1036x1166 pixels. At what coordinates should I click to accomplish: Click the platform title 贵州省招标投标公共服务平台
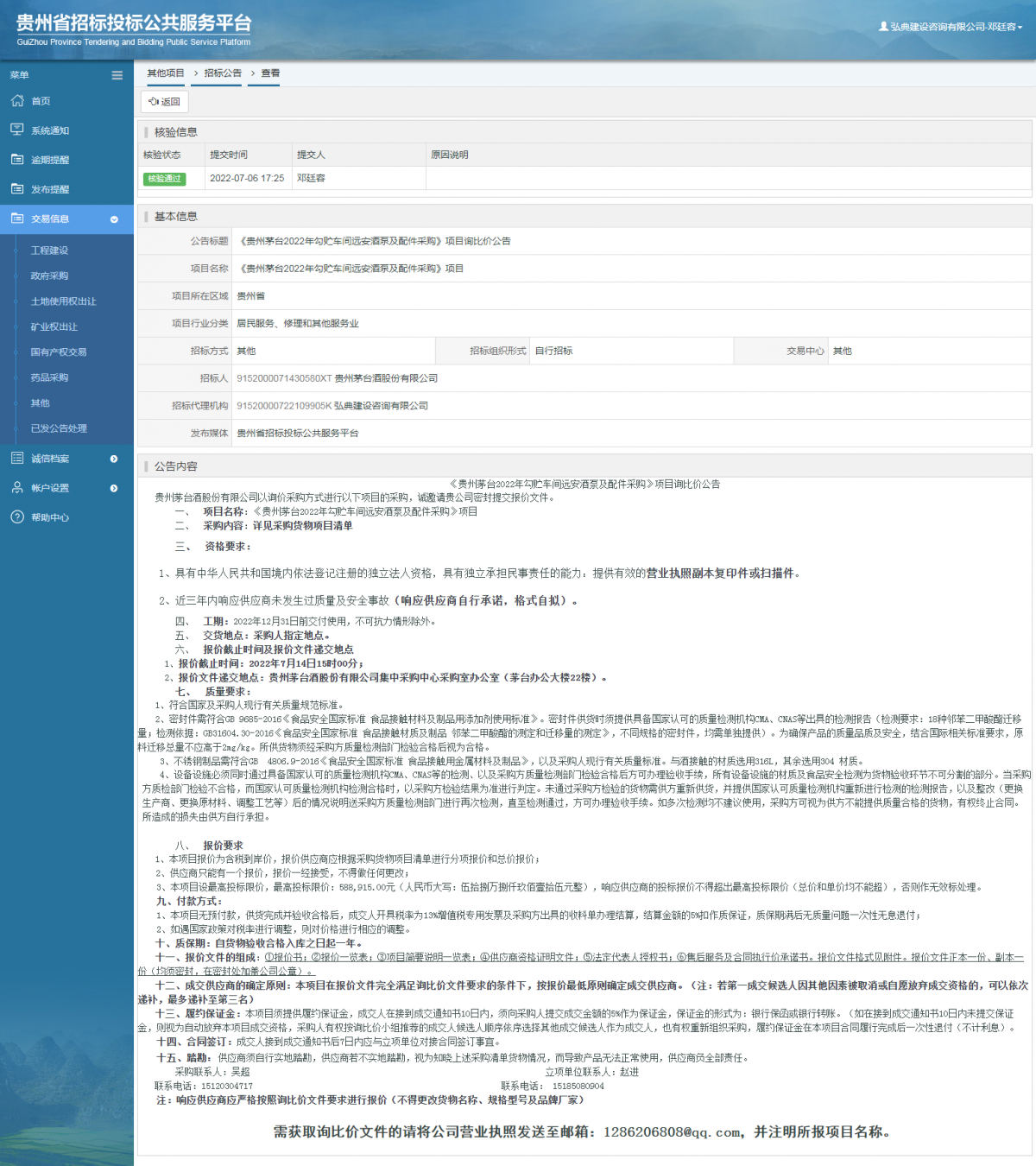pyautogui.click(x=134, y=23)
